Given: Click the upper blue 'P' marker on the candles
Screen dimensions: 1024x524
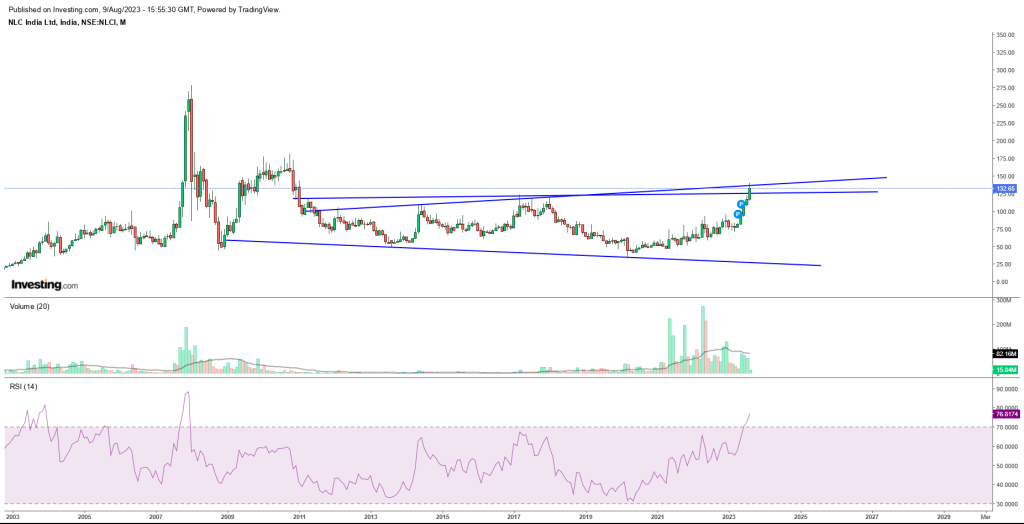Looking at the screenshot, I should click(x=741, y=205).
